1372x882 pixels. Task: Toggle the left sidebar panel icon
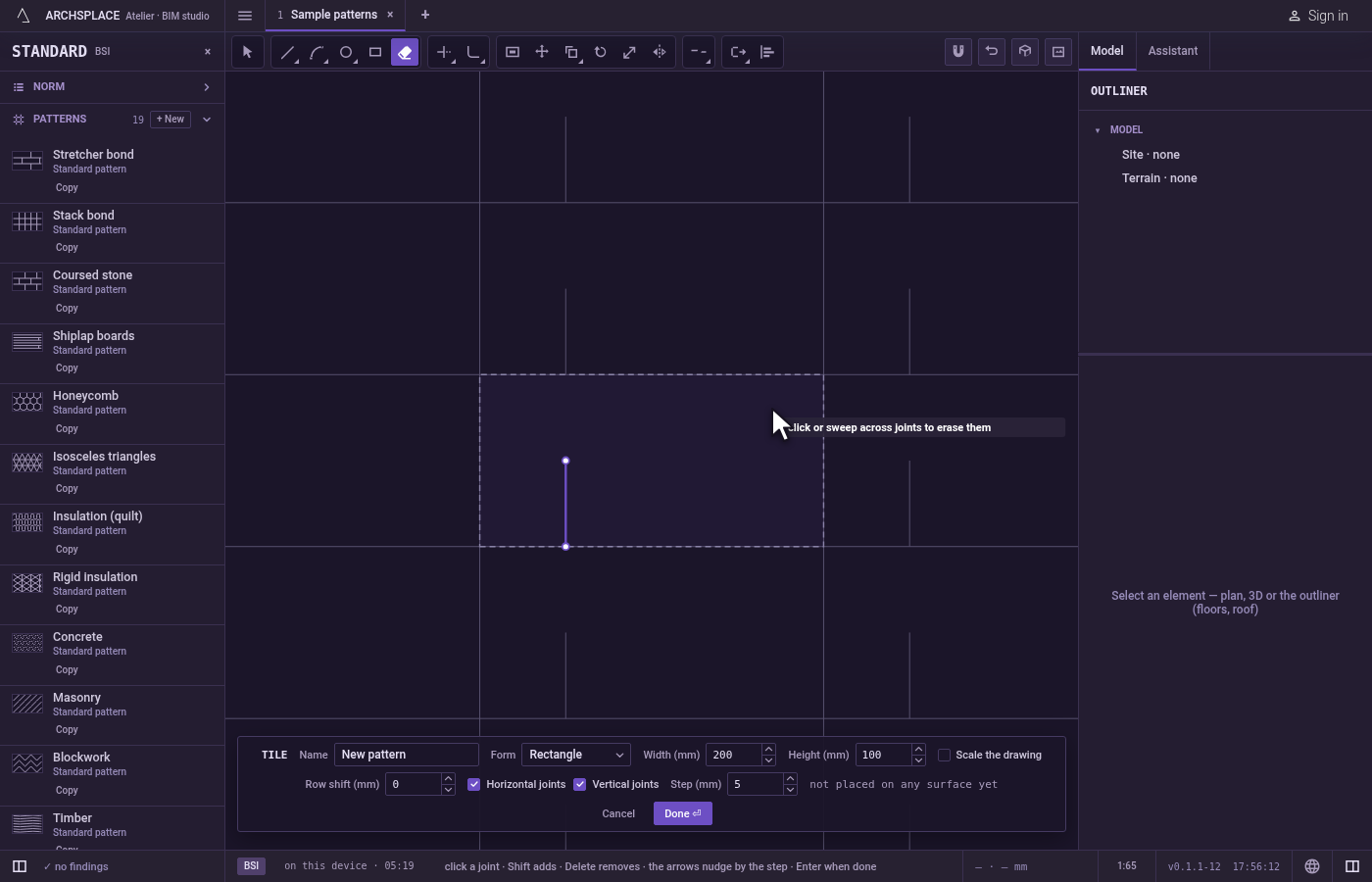pos(19,866)
